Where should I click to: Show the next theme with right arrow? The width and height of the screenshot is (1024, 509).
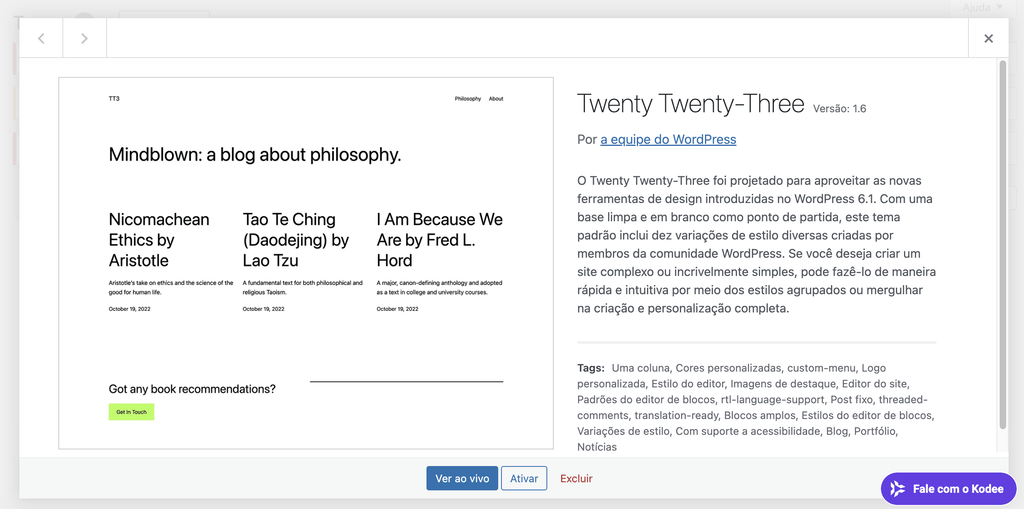coord(84,38)
